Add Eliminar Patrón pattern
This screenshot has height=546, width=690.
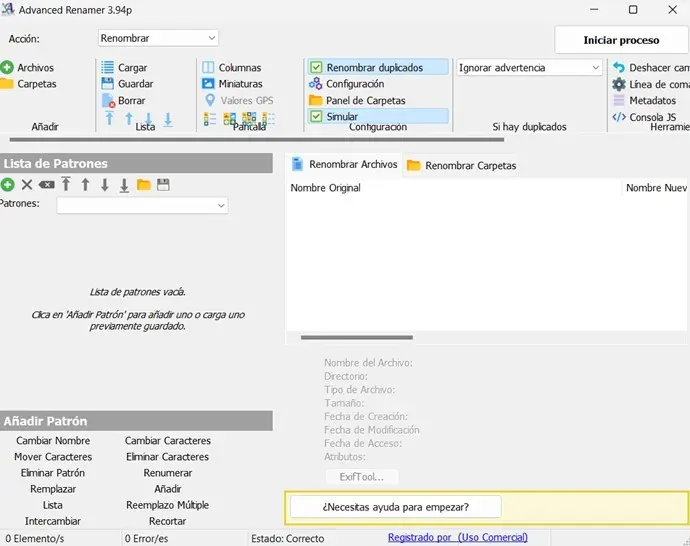(x=53, y=473)
